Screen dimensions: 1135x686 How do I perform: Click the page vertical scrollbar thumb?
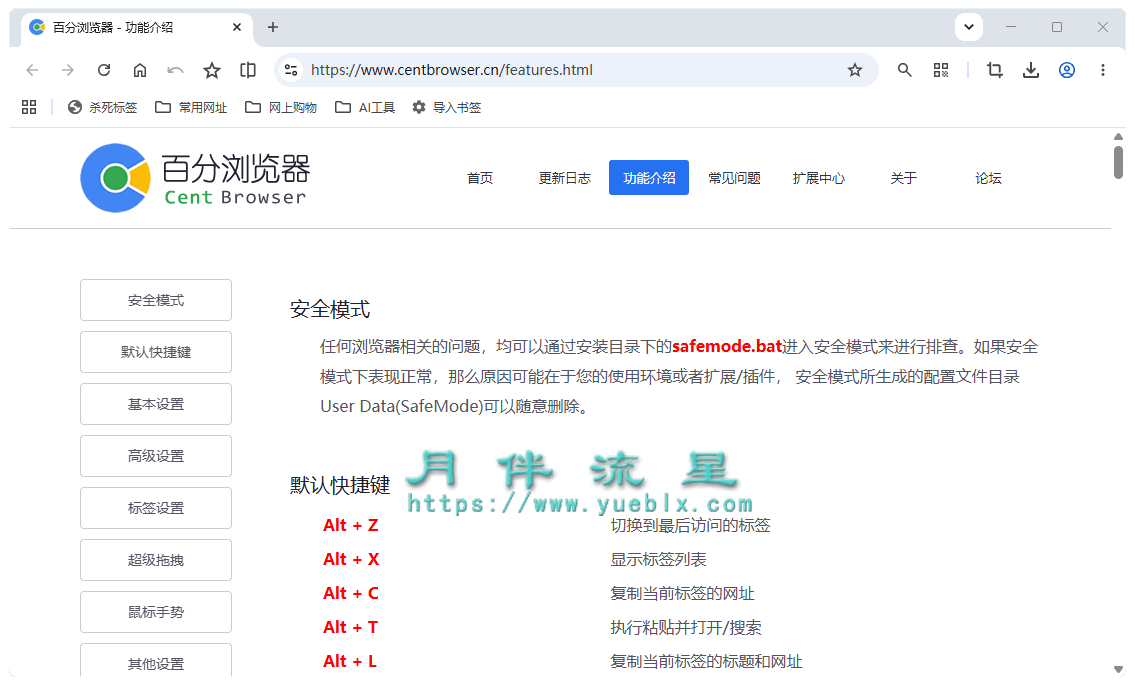pos(1118,162)
